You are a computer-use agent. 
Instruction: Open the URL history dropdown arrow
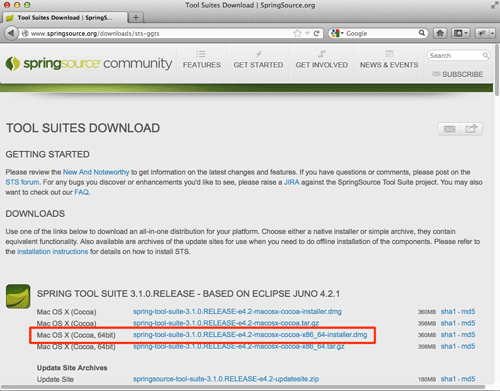click(307, 33)
